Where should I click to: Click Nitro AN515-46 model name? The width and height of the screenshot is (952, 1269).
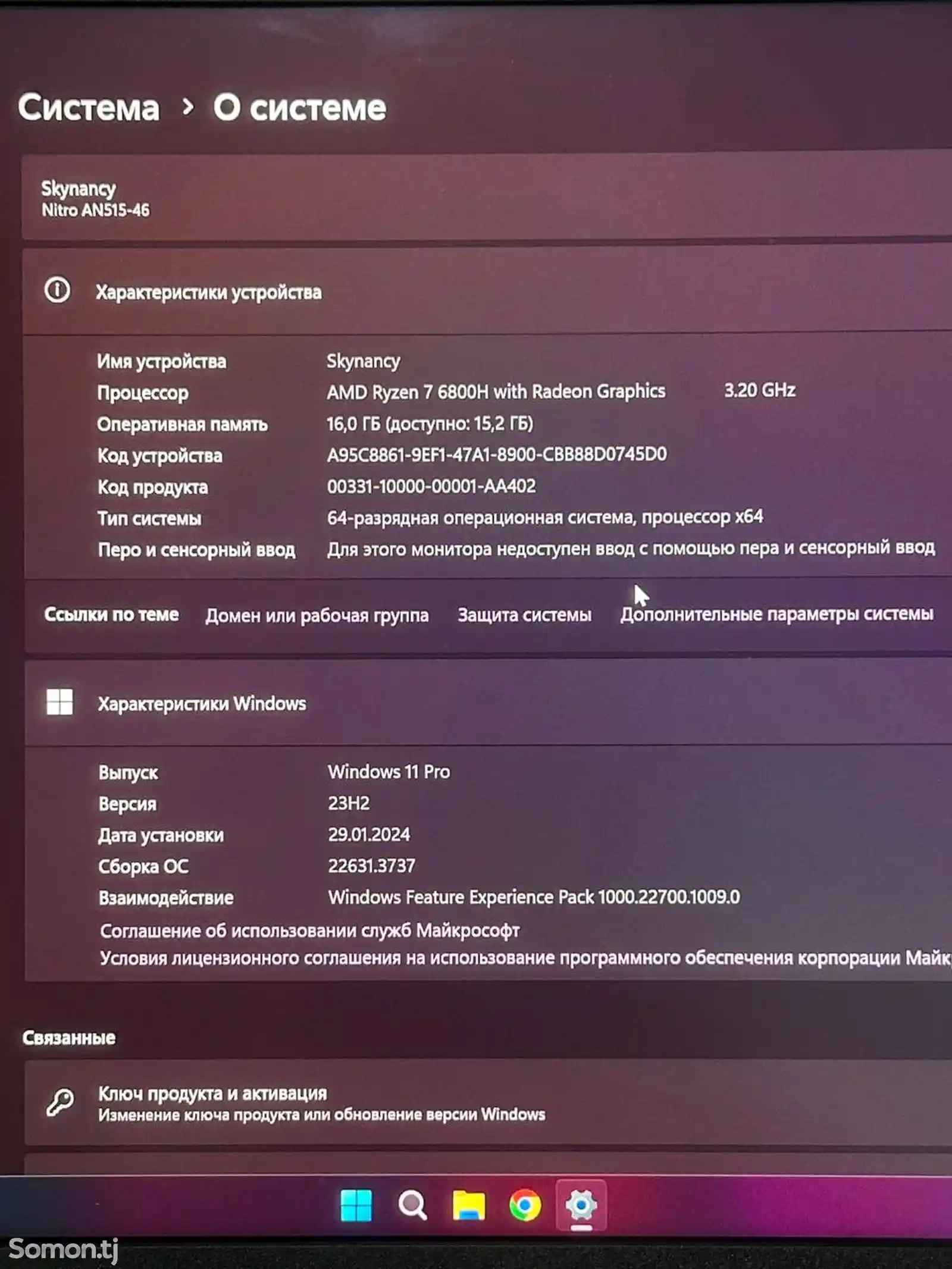point(95,210)
